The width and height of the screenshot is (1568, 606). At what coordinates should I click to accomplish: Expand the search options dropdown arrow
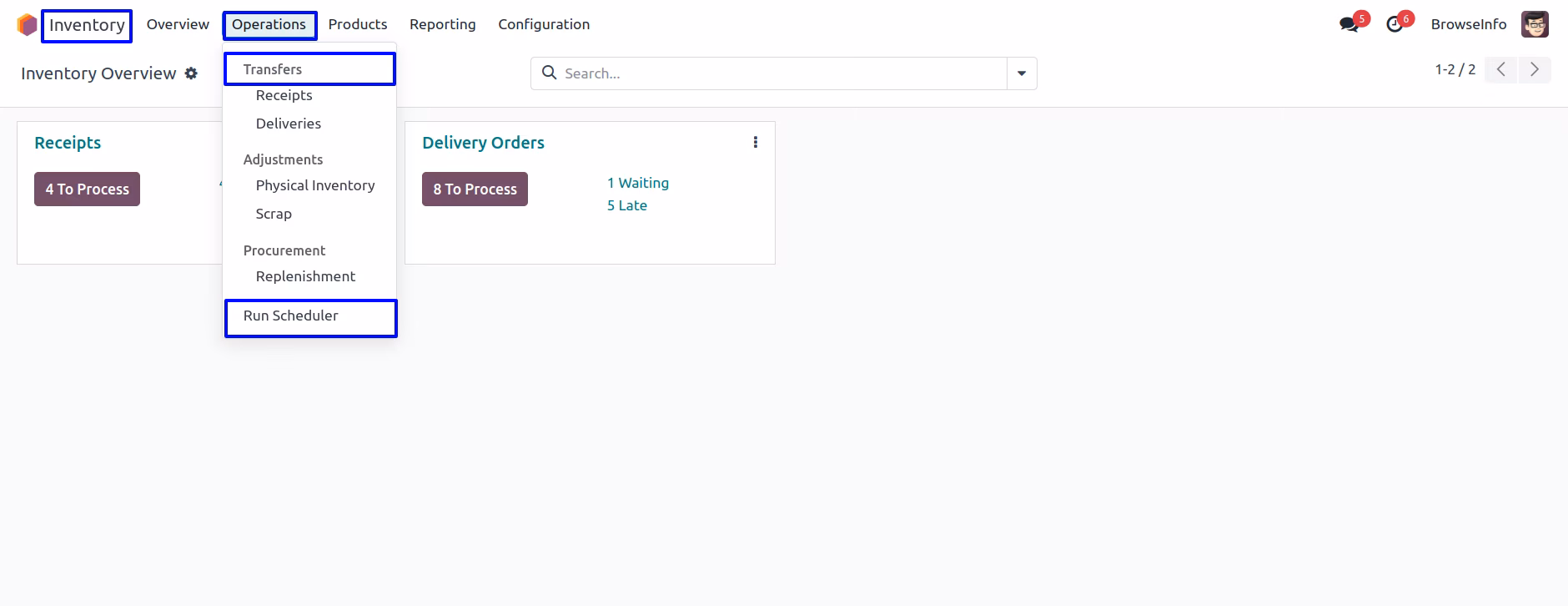point(1022,73)
